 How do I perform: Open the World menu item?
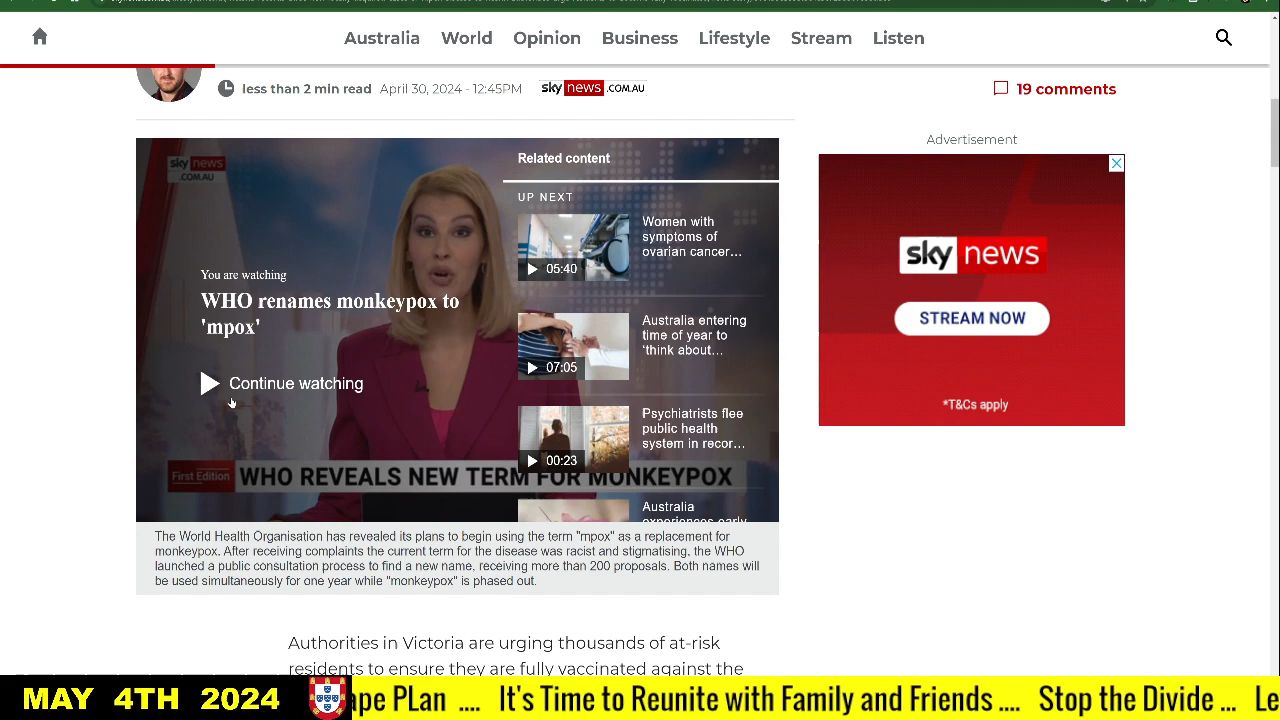click(466, 38)
